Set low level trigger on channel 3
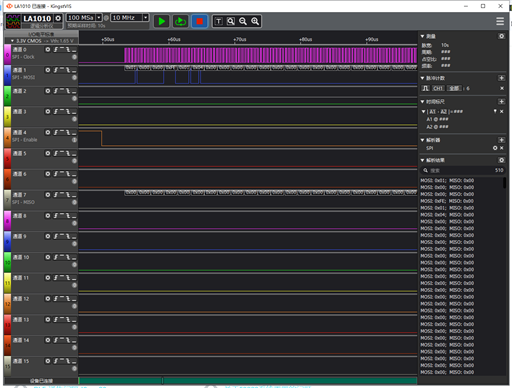Viewport: 512px width, 388px height. tap(74, 111)
